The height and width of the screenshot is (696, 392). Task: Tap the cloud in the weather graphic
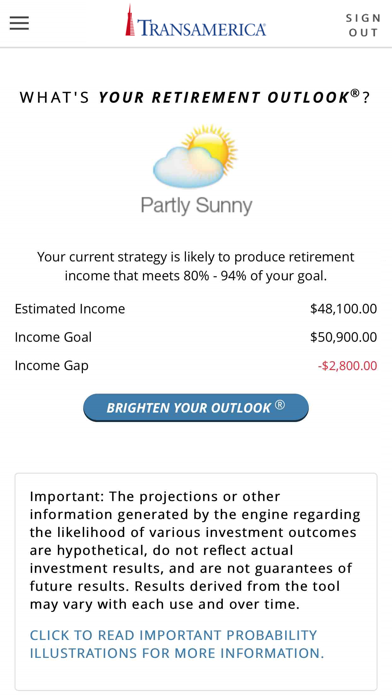tap(186, 168)
